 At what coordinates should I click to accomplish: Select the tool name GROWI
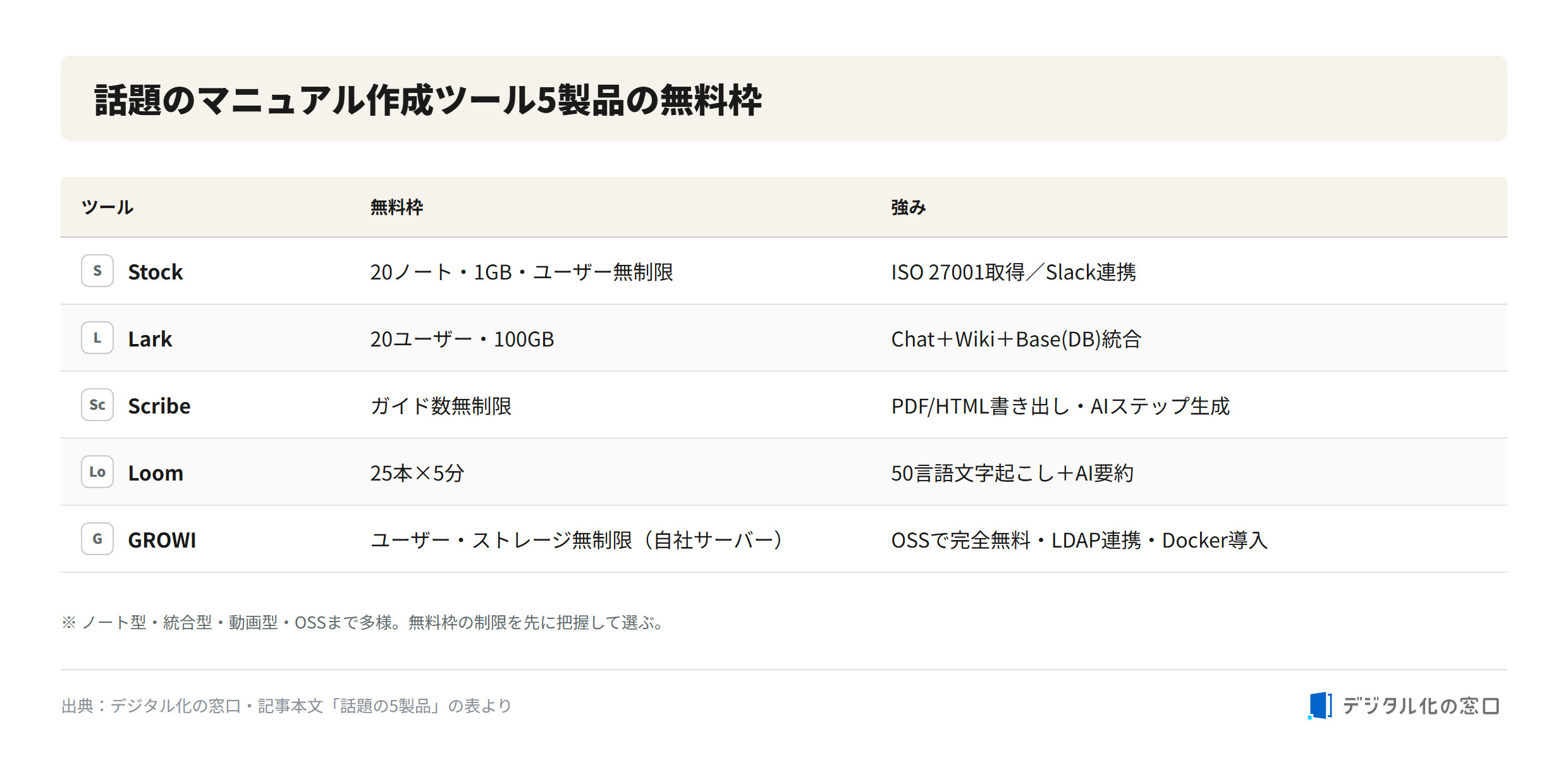tap(162, 540)
